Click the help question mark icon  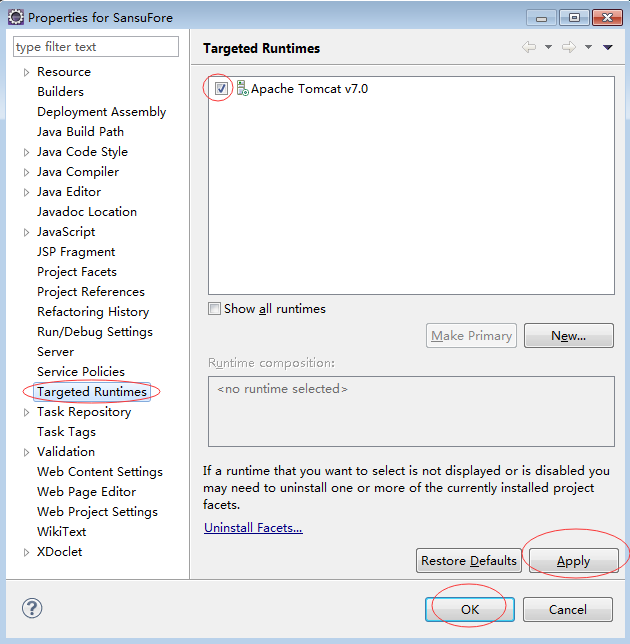coord(32,608)
